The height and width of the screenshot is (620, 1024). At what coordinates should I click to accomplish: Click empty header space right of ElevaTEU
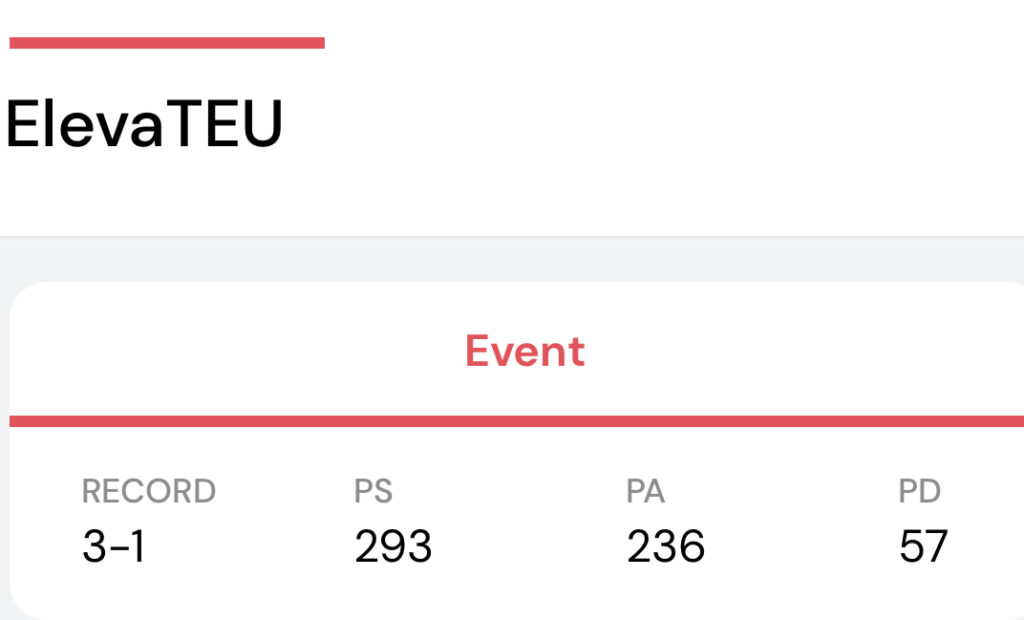(x=653, y=123)
